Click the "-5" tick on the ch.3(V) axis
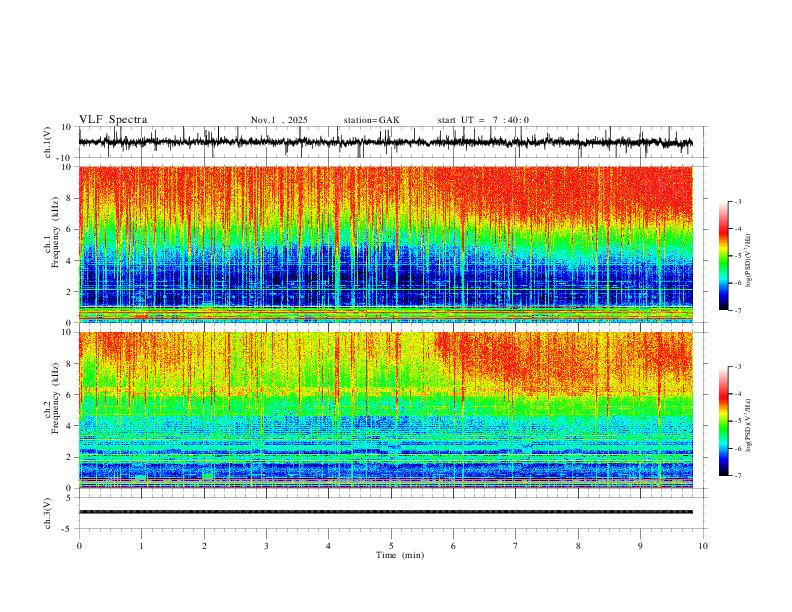The width and height of the screenshot is (792, 612). (x=68, y=529)
